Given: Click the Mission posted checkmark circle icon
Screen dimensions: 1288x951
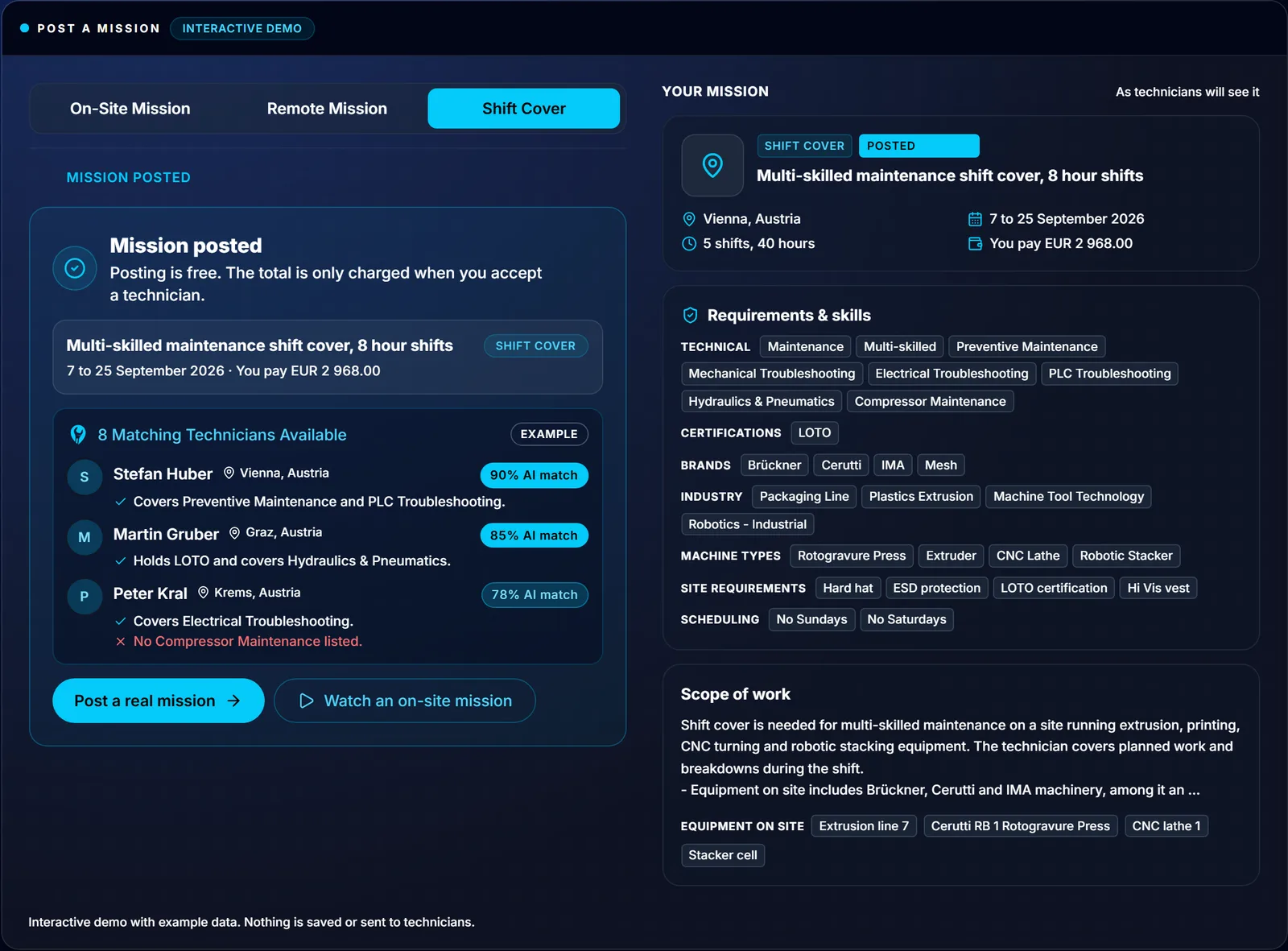Looking at the screenshot, I should click(75, 268).
